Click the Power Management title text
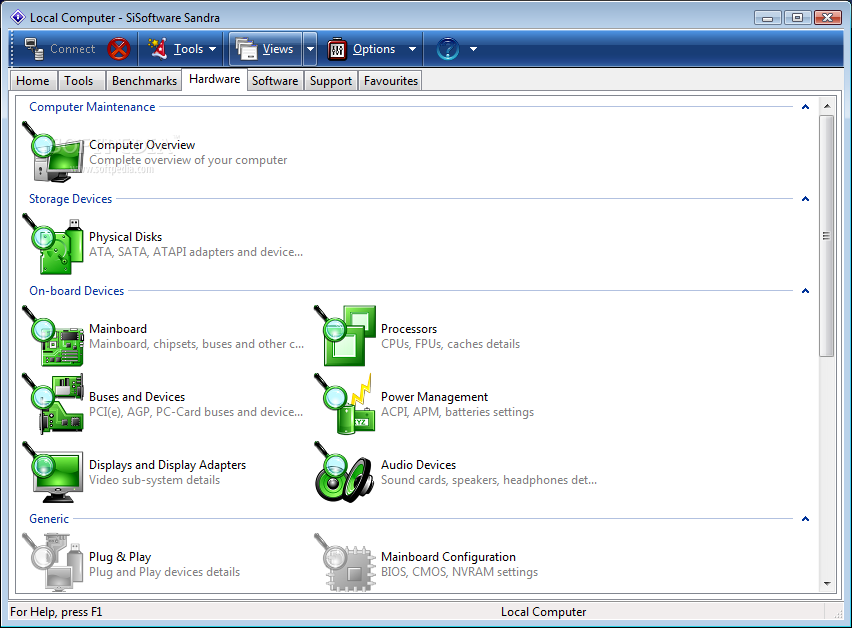 click(434, 397)
